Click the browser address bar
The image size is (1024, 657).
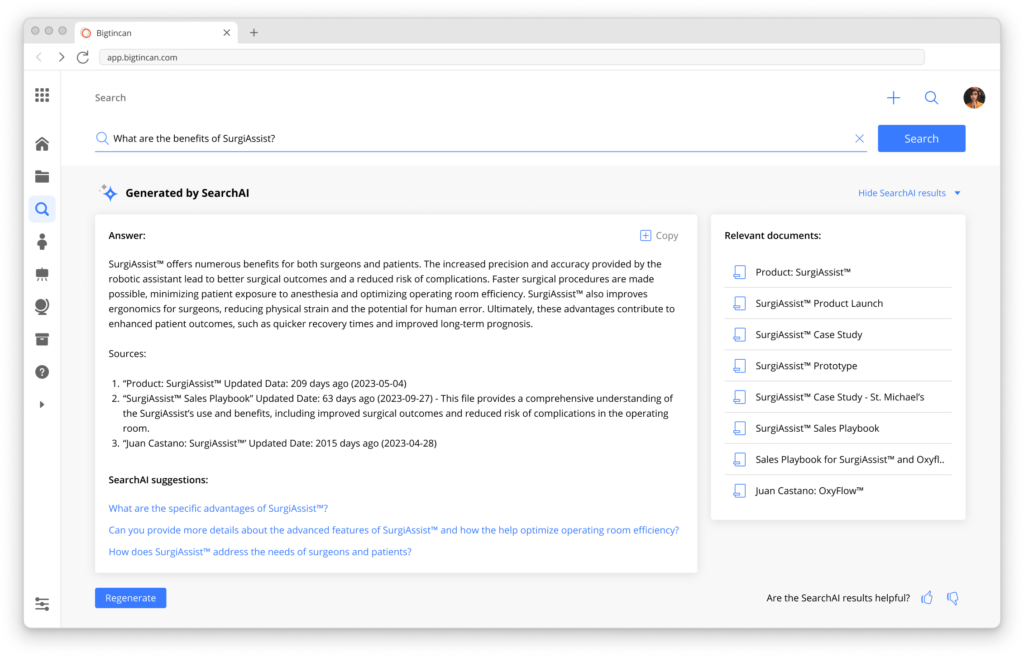click(x=511, y=57)
